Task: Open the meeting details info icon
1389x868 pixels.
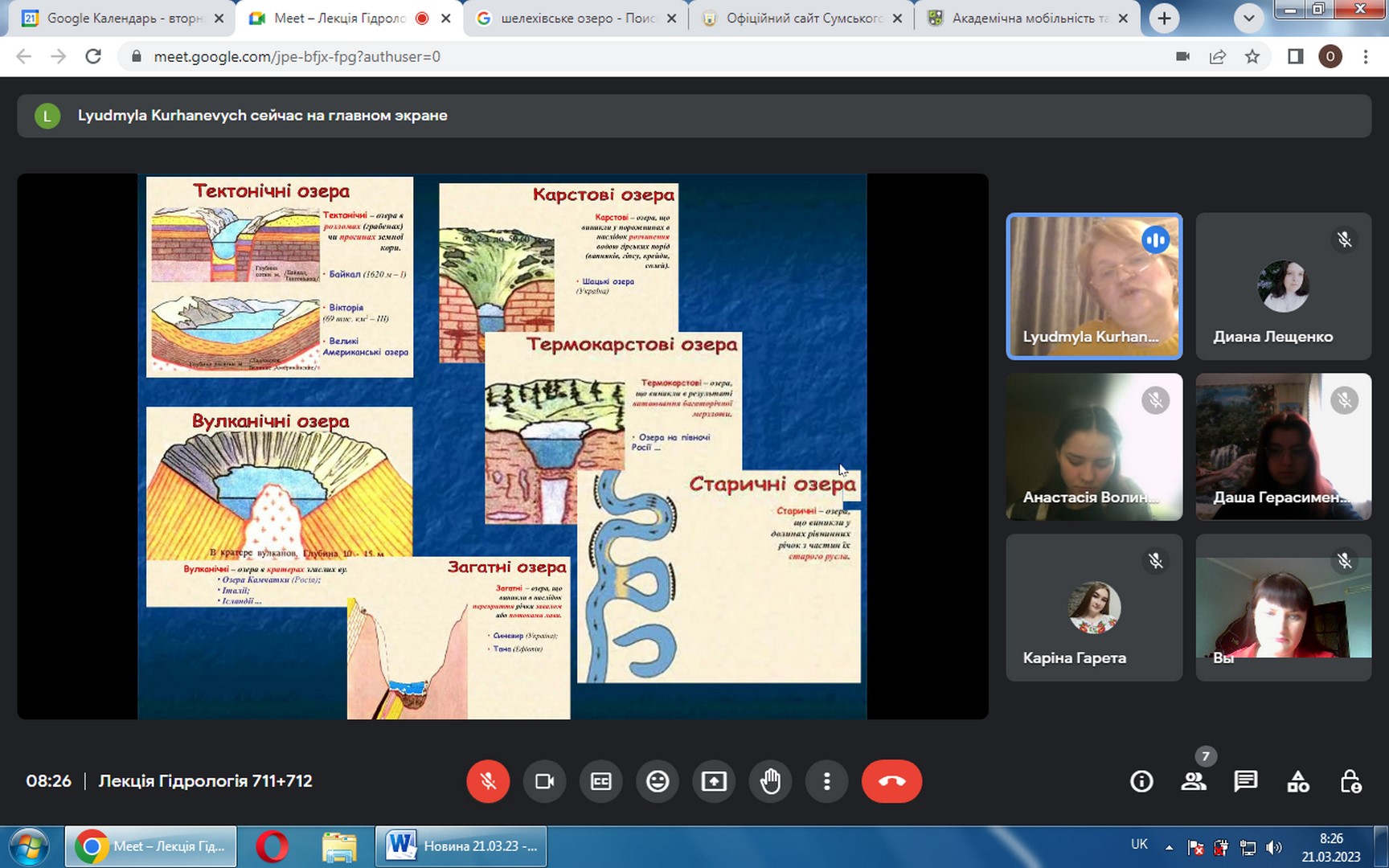Action: [x=1141, y=781]
